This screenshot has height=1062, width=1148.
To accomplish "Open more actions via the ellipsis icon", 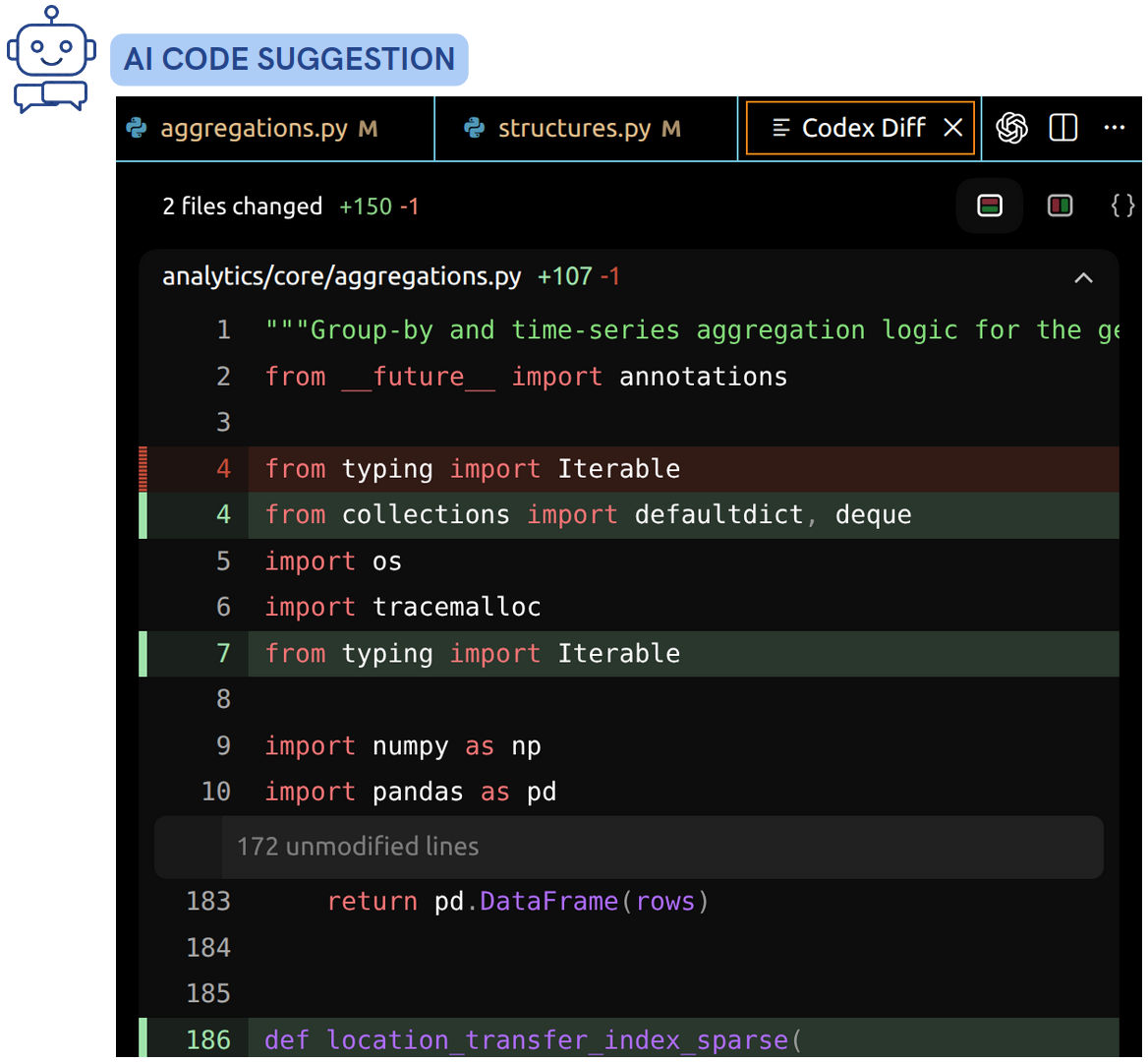I will coord(1115,128).
